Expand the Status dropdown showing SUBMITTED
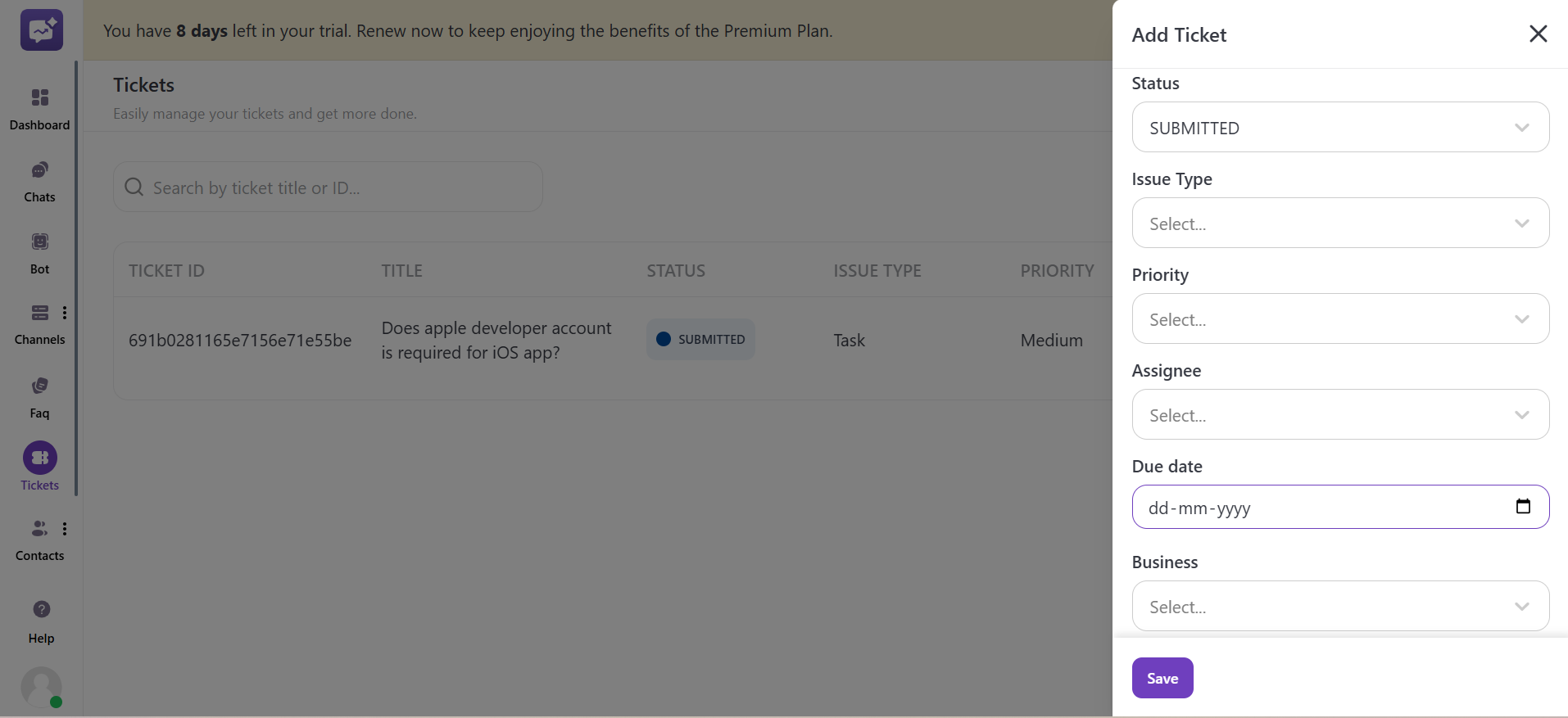This screenshot has height=718, width=1568. (1339, 128)
